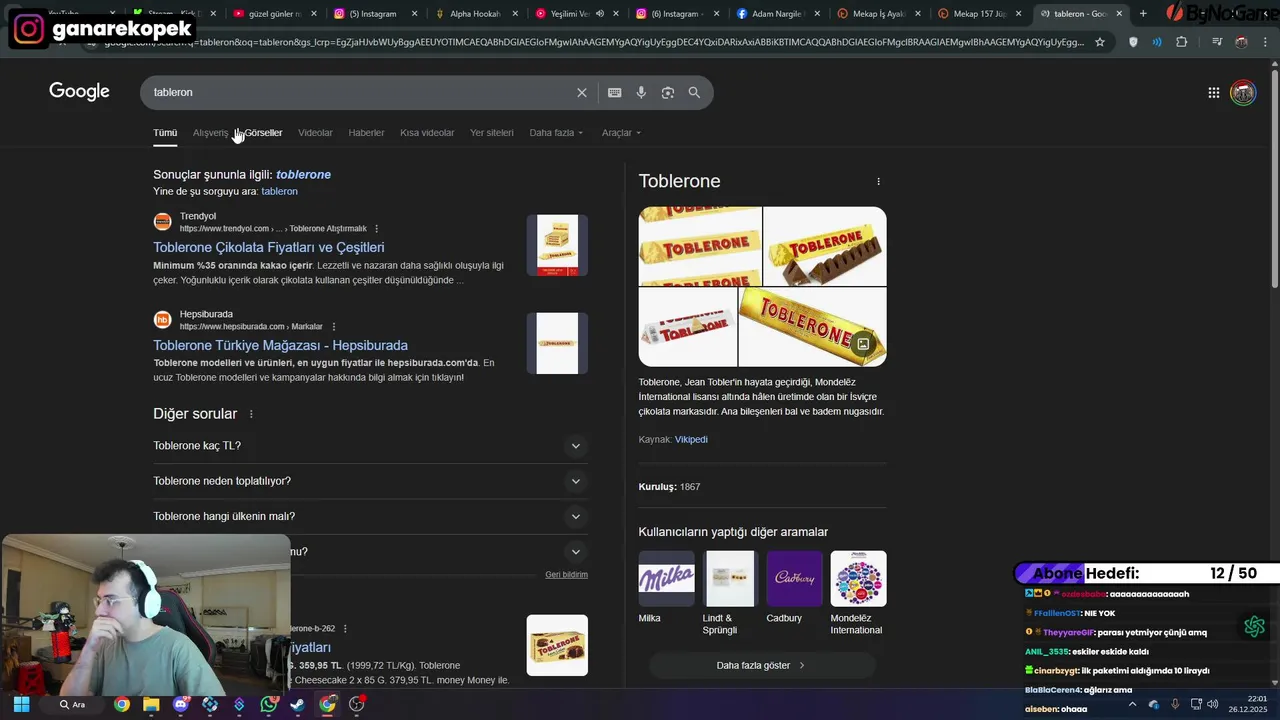Open the Windows taskbar Ara search box
The width and height of the screenshot is (1280, 720).
click(73, 704)
